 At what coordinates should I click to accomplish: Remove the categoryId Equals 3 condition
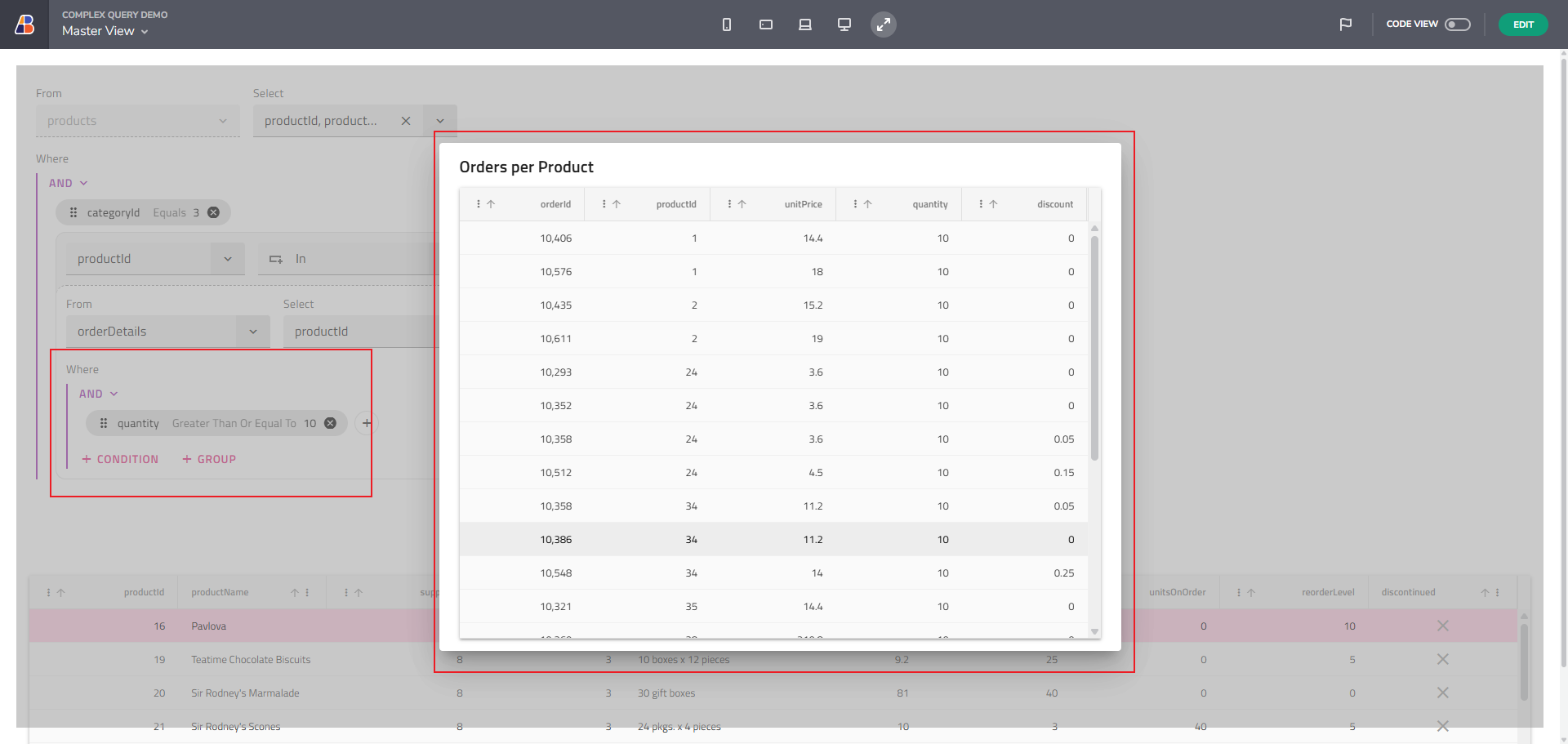[x=213, y=212]
